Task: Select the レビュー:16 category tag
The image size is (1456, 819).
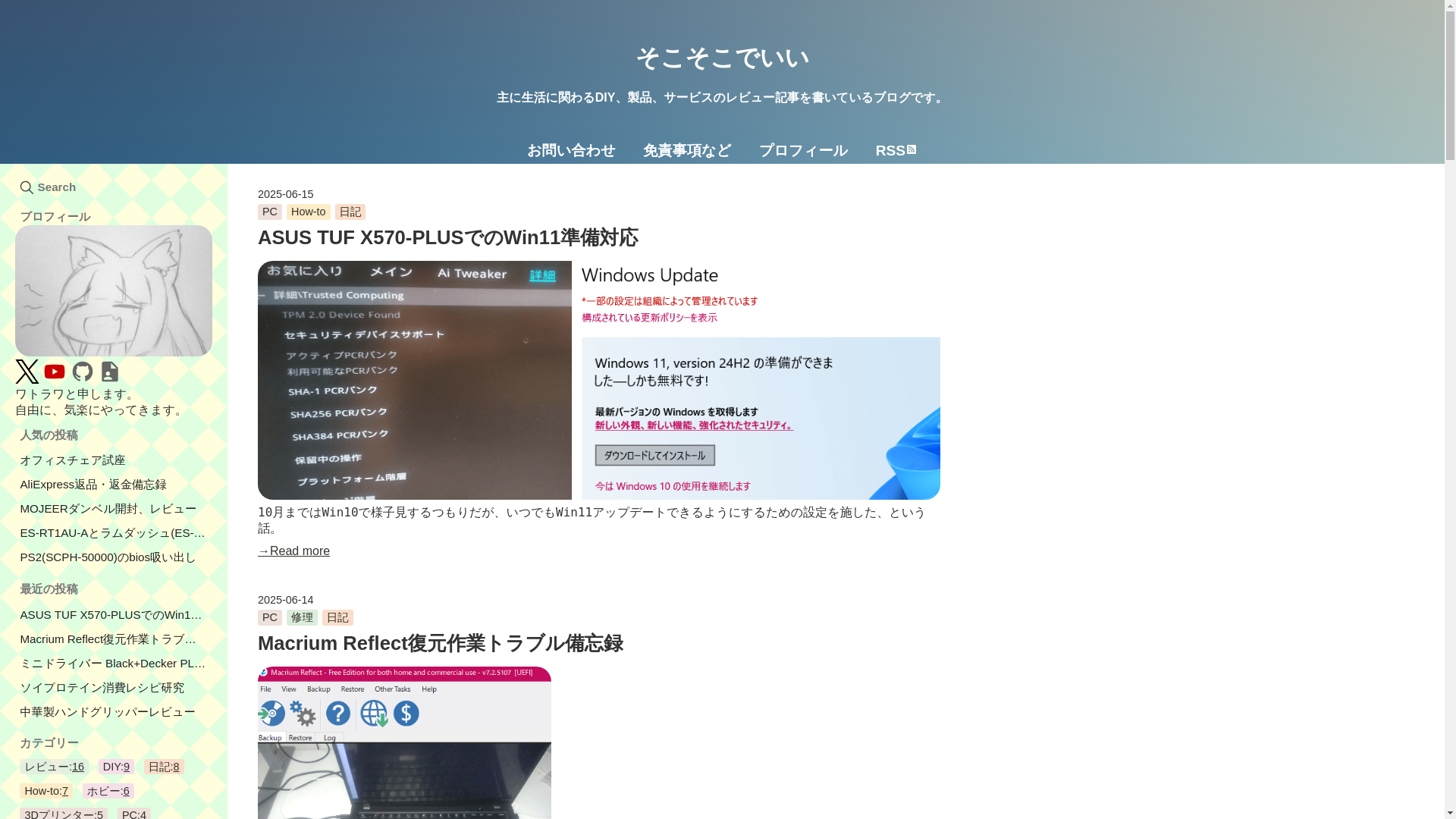Action: (54, 767)
